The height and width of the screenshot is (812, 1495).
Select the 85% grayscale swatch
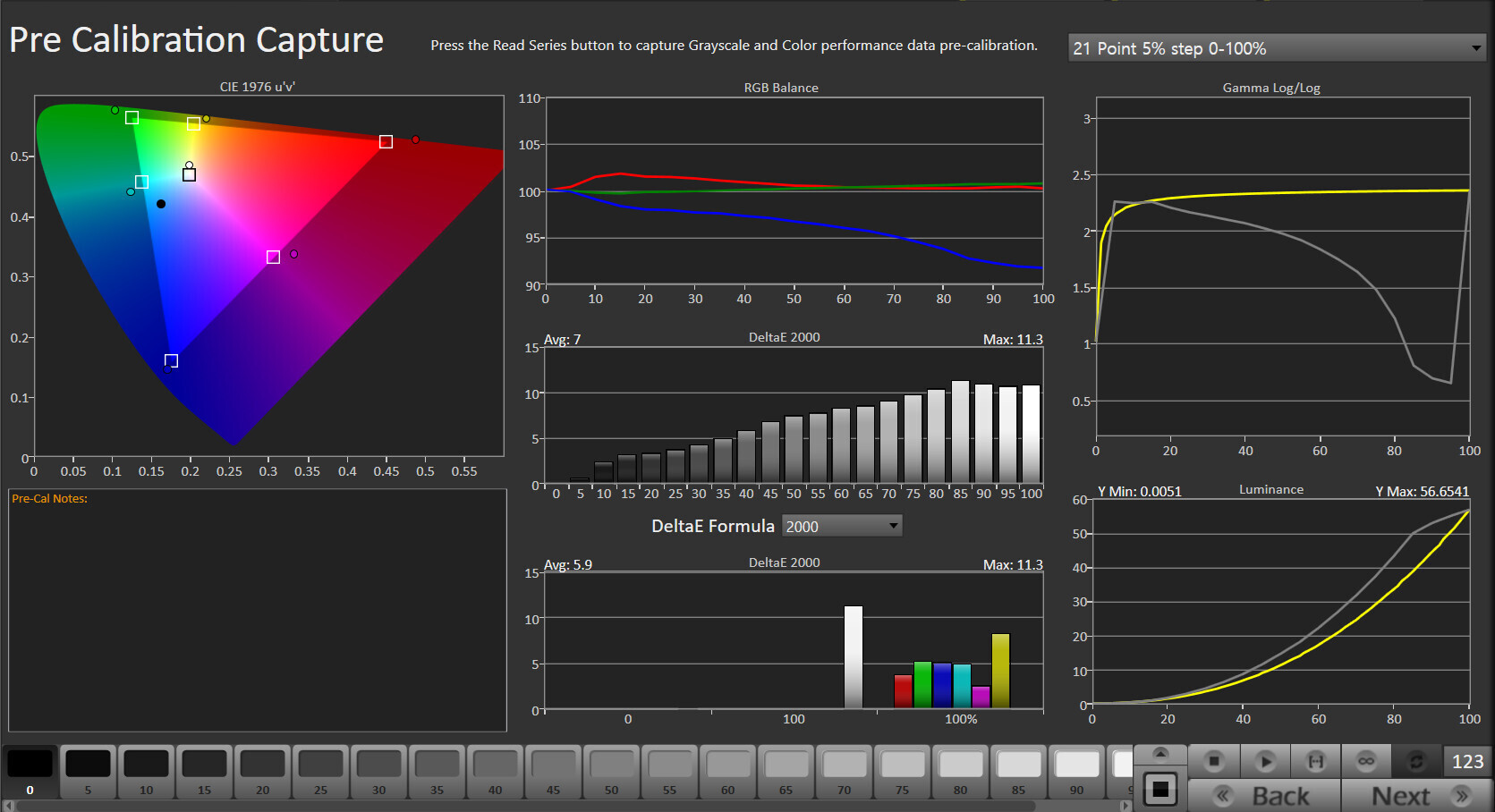coord(1018,771)
